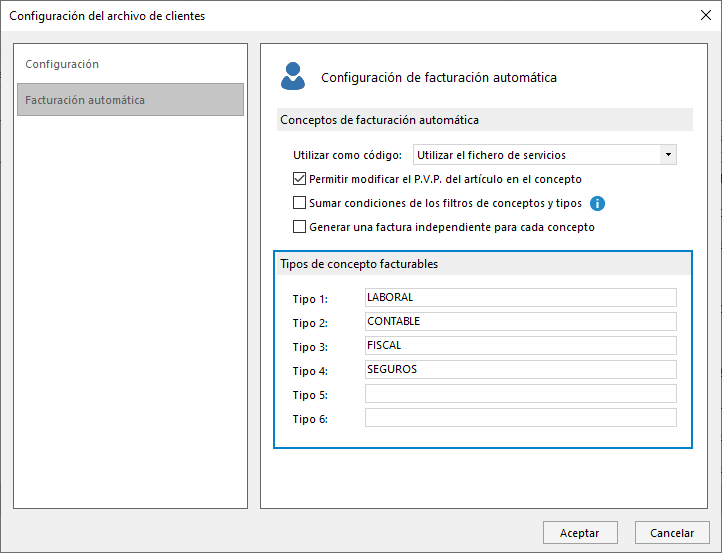Enable Sumar condiciones de los filtros checkbox
This screenshot has height=553, width=722.
(x=299, y=203)
